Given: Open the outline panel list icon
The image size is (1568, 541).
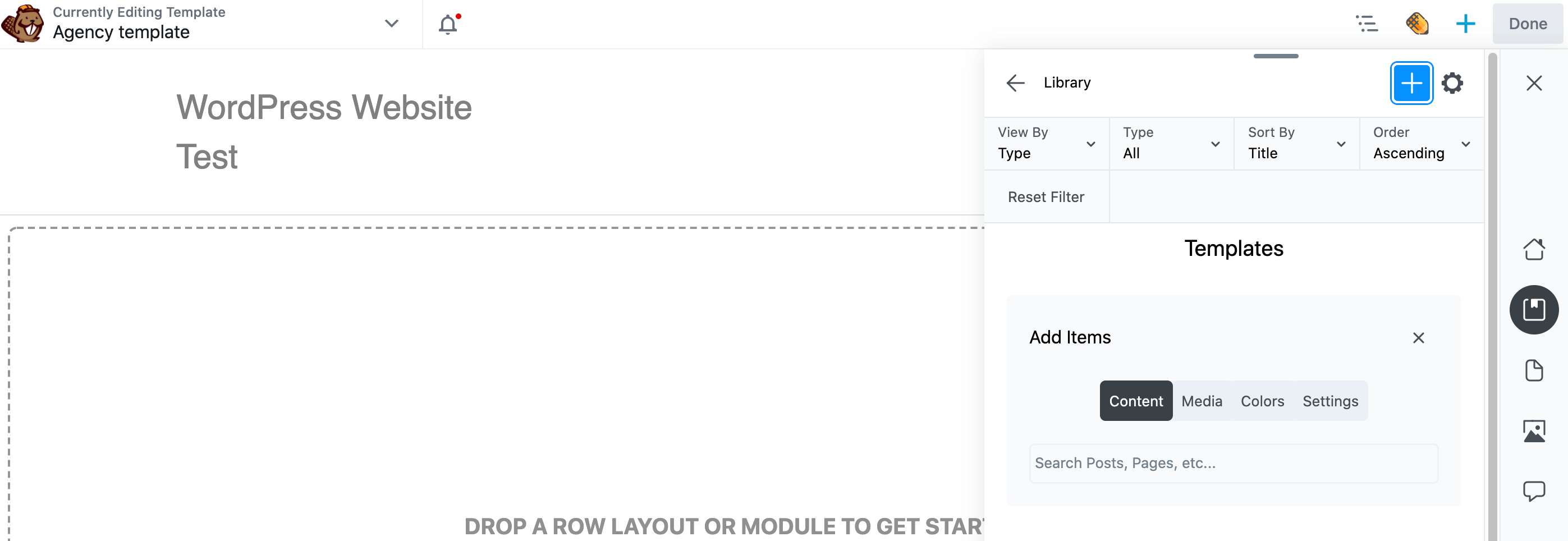Looking at the screenshot, I should click(1367, 24).
